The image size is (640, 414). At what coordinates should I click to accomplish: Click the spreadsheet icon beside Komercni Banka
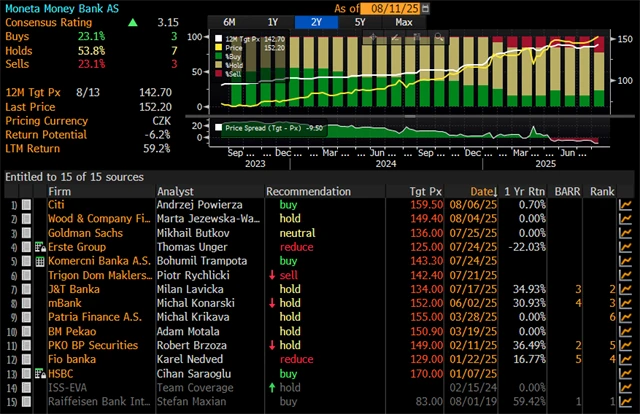(x=39, y=260)
